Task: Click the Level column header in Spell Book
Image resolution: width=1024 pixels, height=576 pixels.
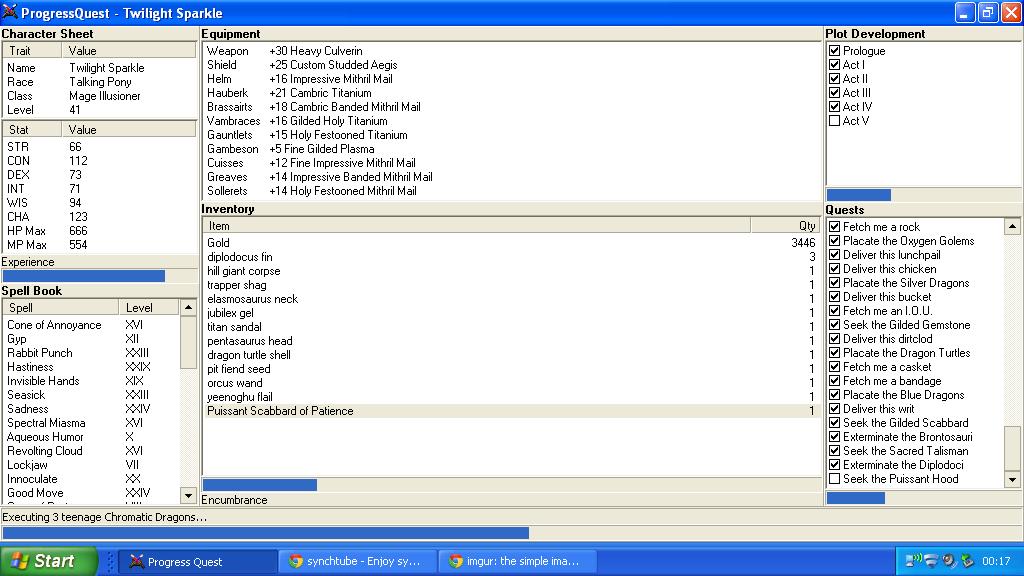Action: click(x=149, y=308)
